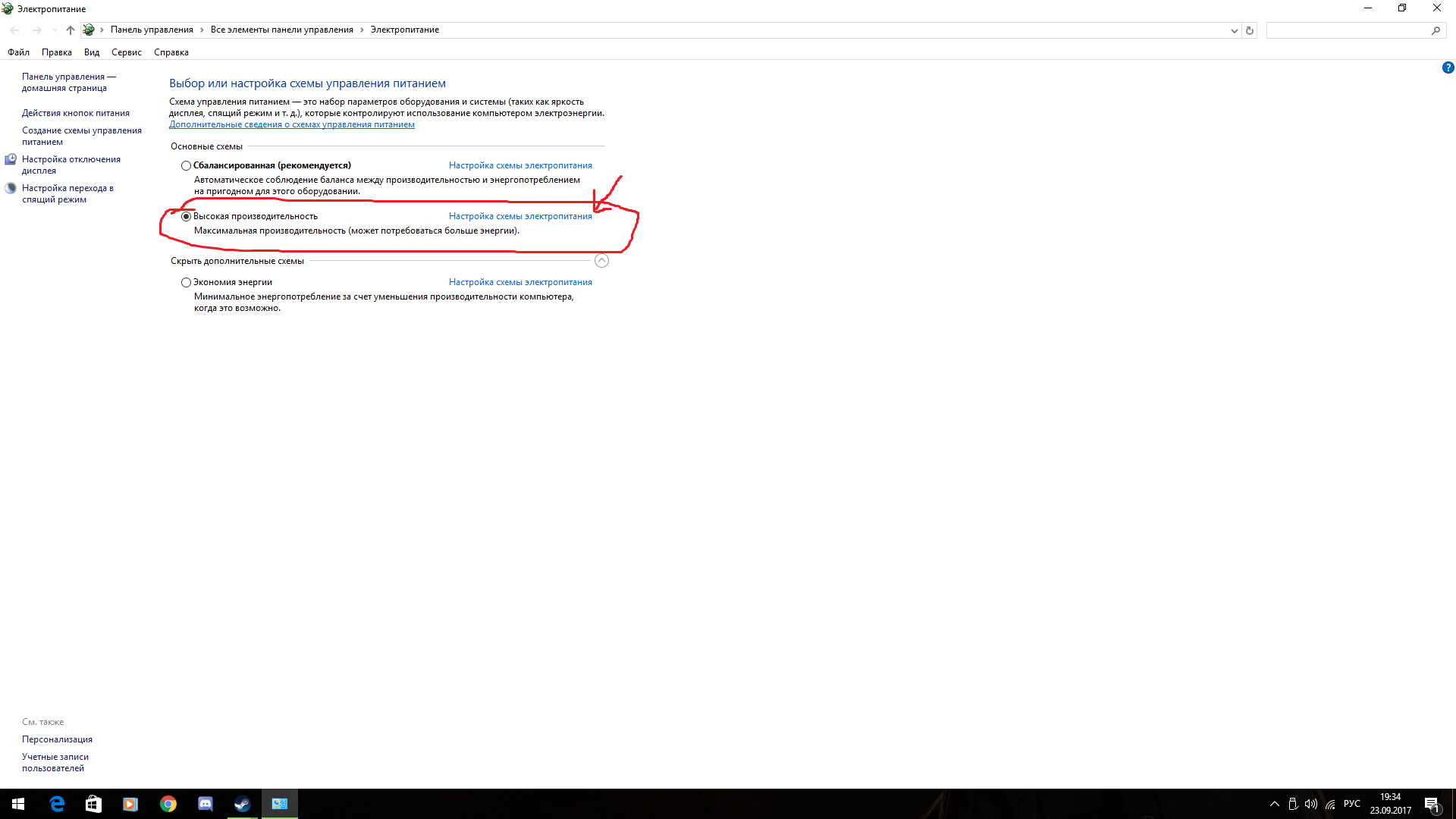Screen dimensions: 1456x819
Task: Click Все элементы панели управления breadcrumb
Action: (282, 30)
